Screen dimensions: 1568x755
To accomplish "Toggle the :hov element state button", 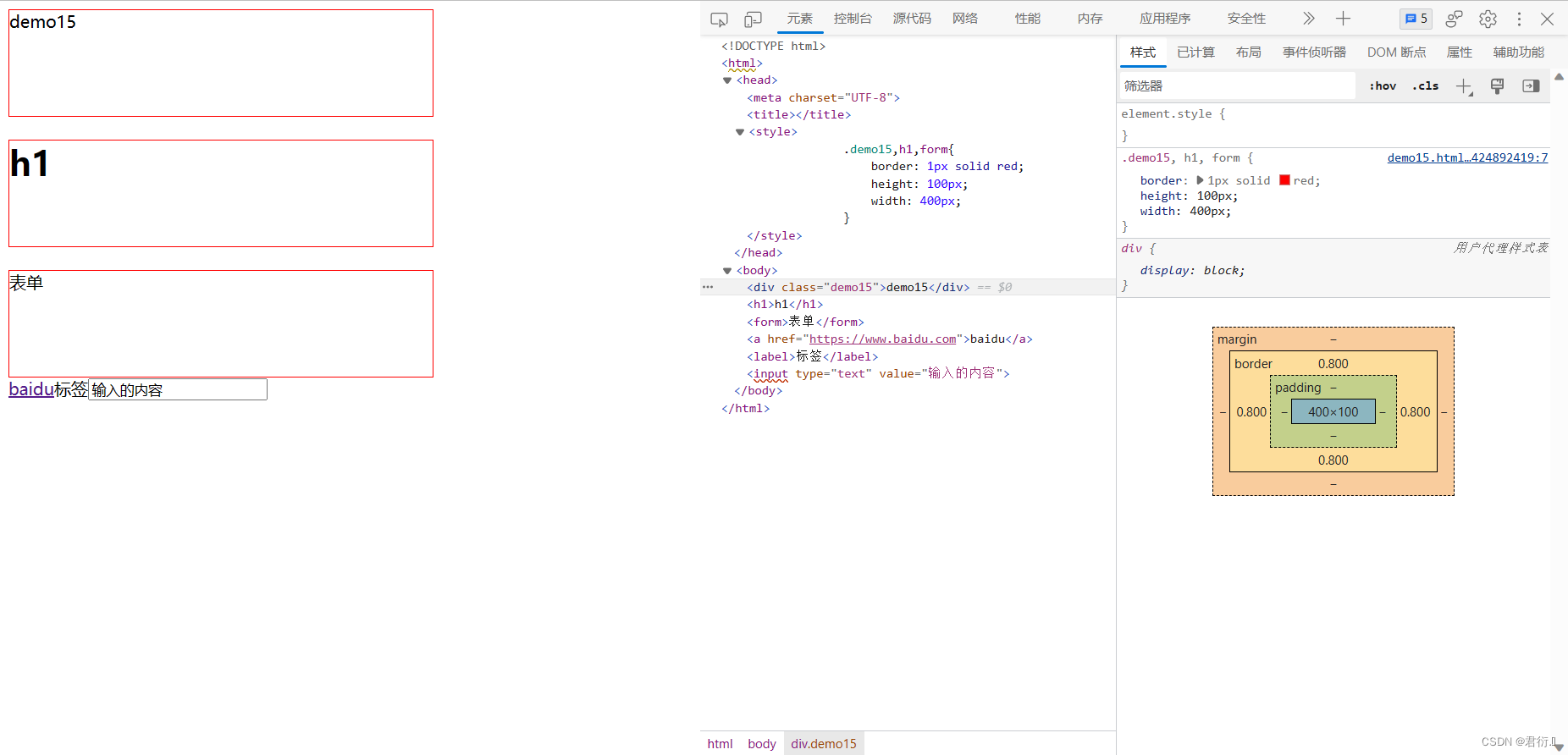I will (x=1383, y=85).
